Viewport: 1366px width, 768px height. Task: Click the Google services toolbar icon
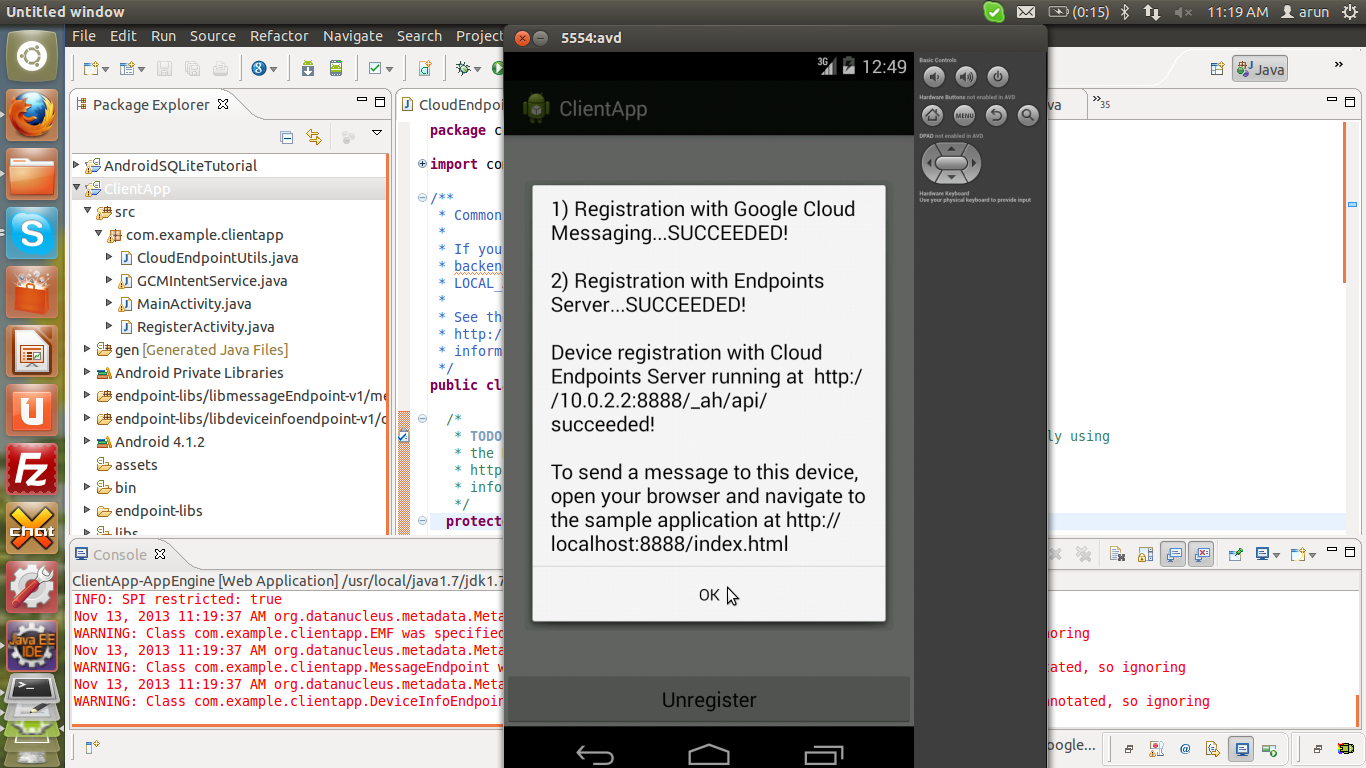pyautogui.click(x=259, y=68)
